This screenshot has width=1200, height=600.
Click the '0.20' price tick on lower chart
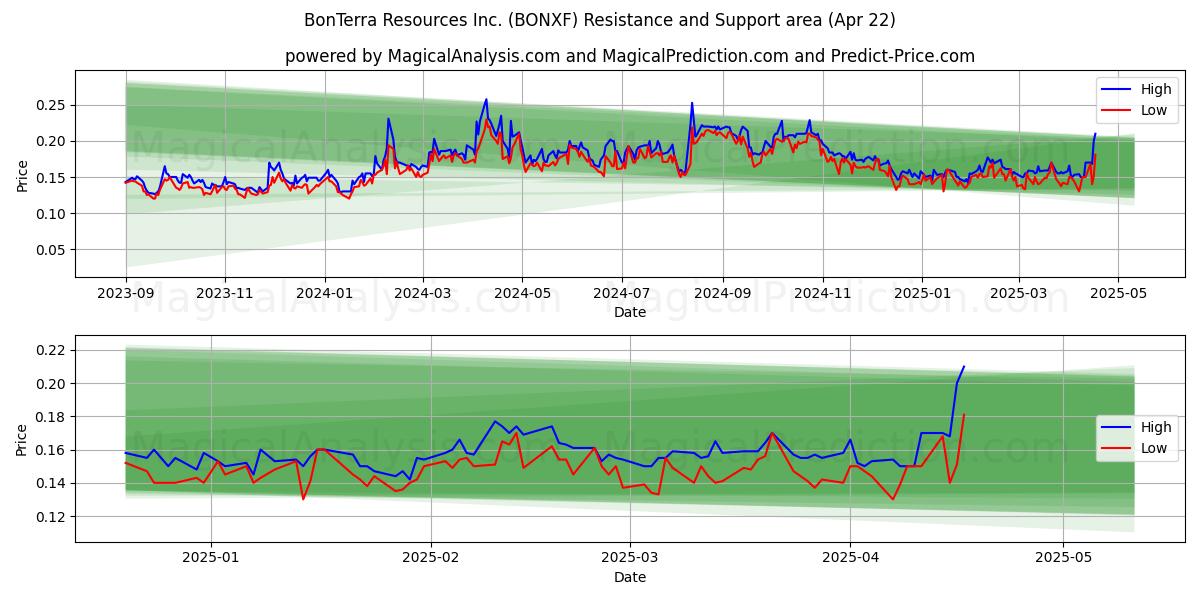click(52, 384)
